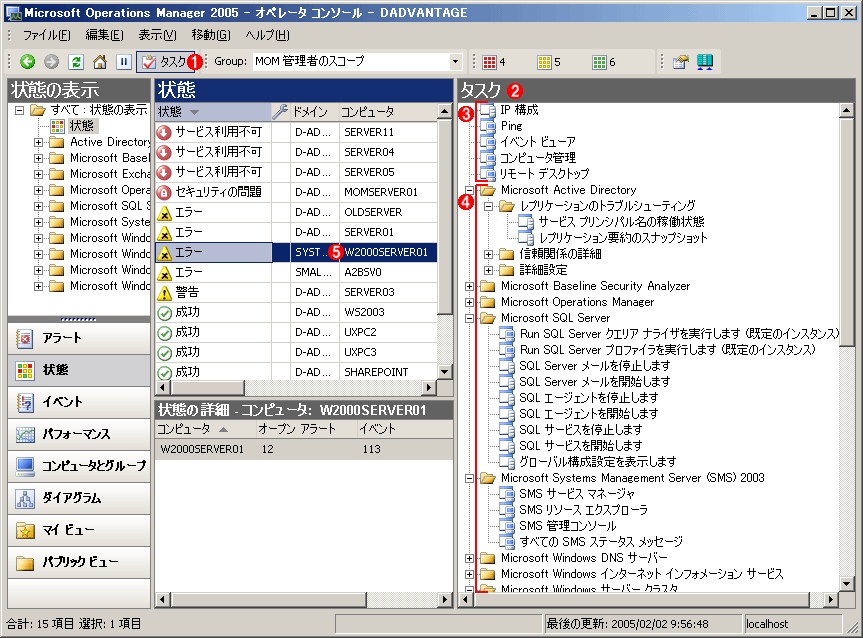Click the properties icon in toolbar

[x=680, y=62]
